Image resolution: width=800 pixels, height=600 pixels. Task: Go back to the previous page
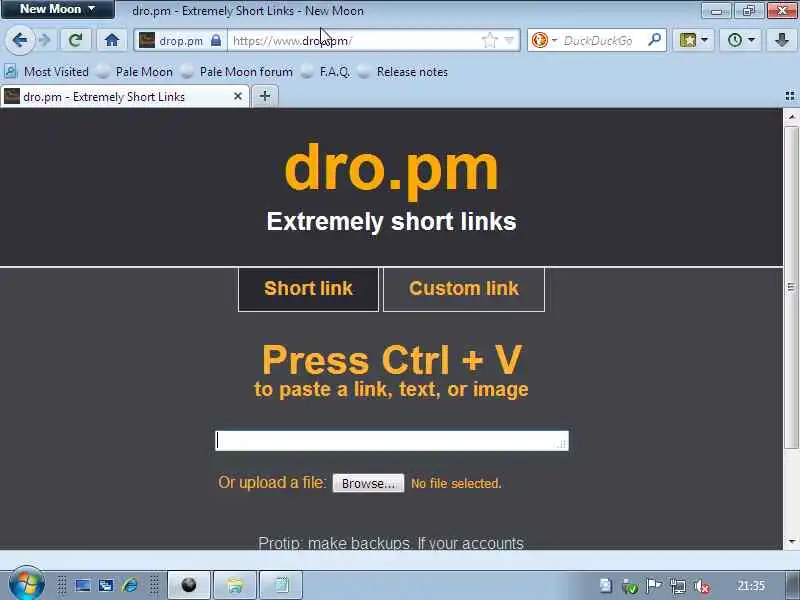(x=20, y=40)
